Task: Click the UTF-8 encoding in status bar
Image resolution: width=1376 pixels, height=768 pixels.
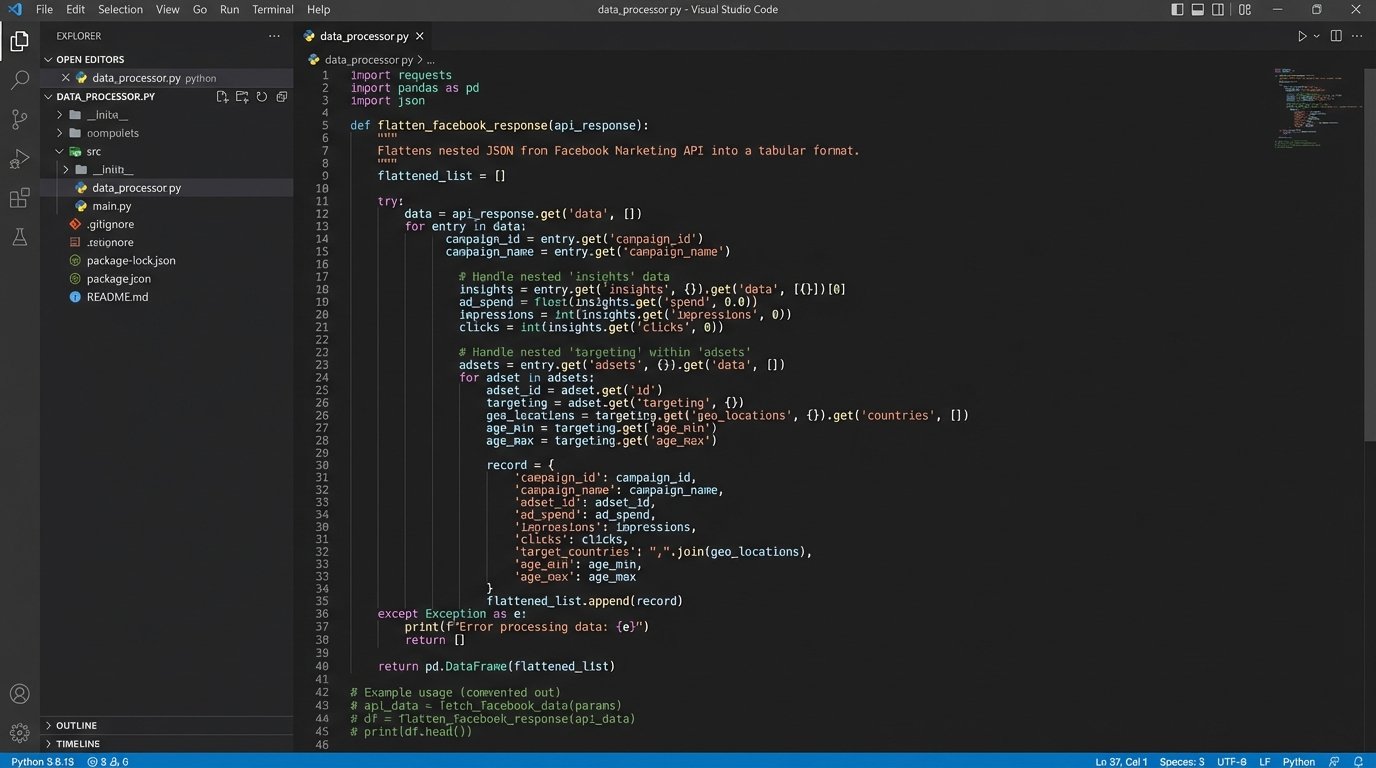Action: 1232,762
